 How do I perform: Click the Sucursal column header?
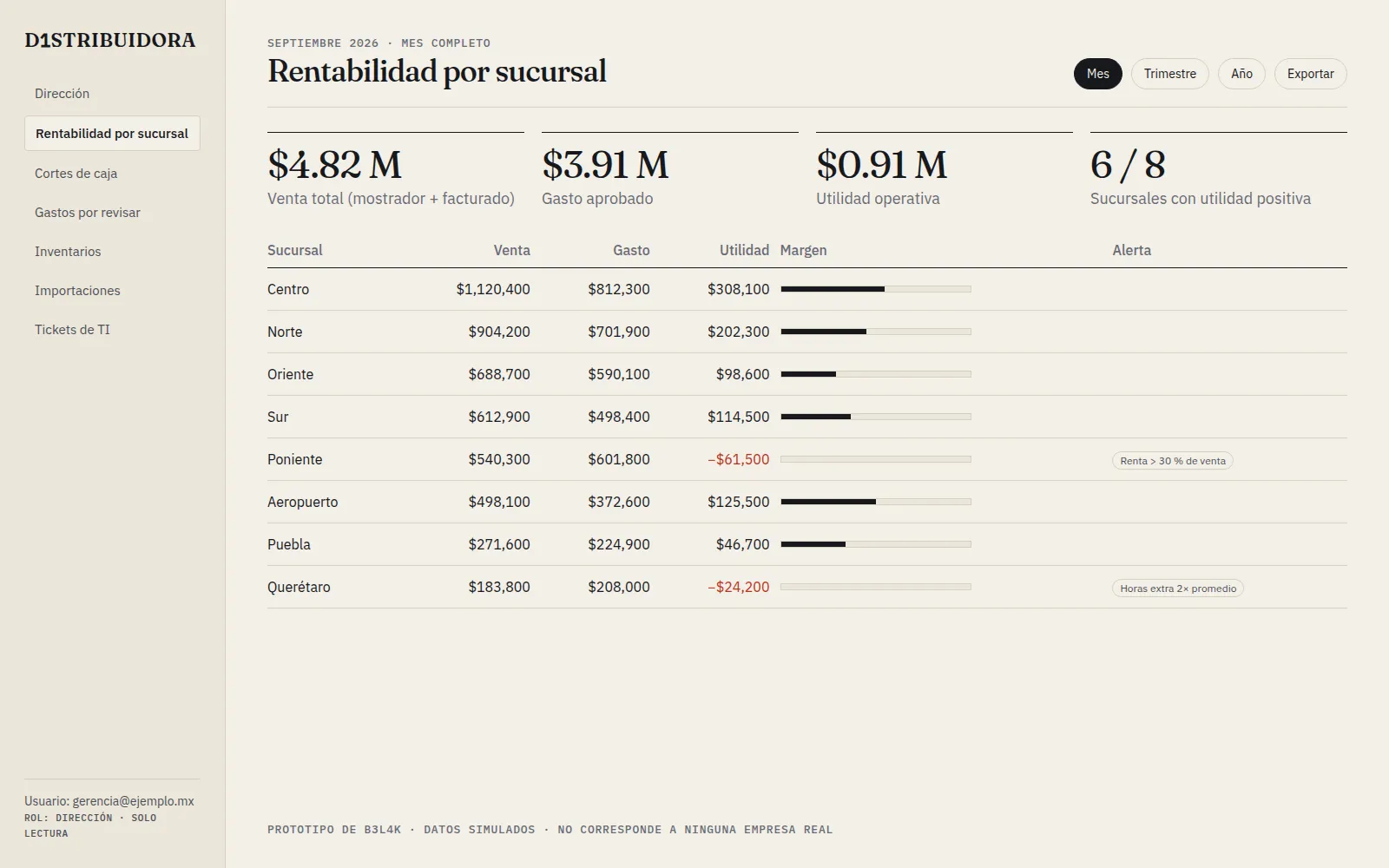coord(295,250)
